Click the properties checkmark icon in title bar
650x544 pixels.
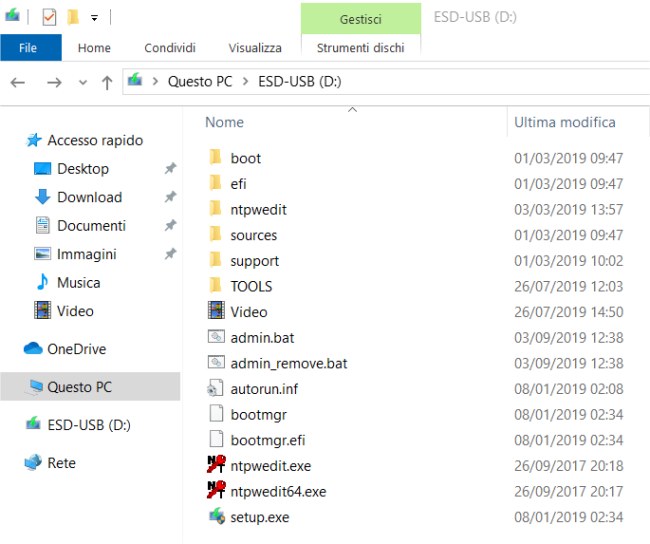pyautogui.click(x=49, y=17)
